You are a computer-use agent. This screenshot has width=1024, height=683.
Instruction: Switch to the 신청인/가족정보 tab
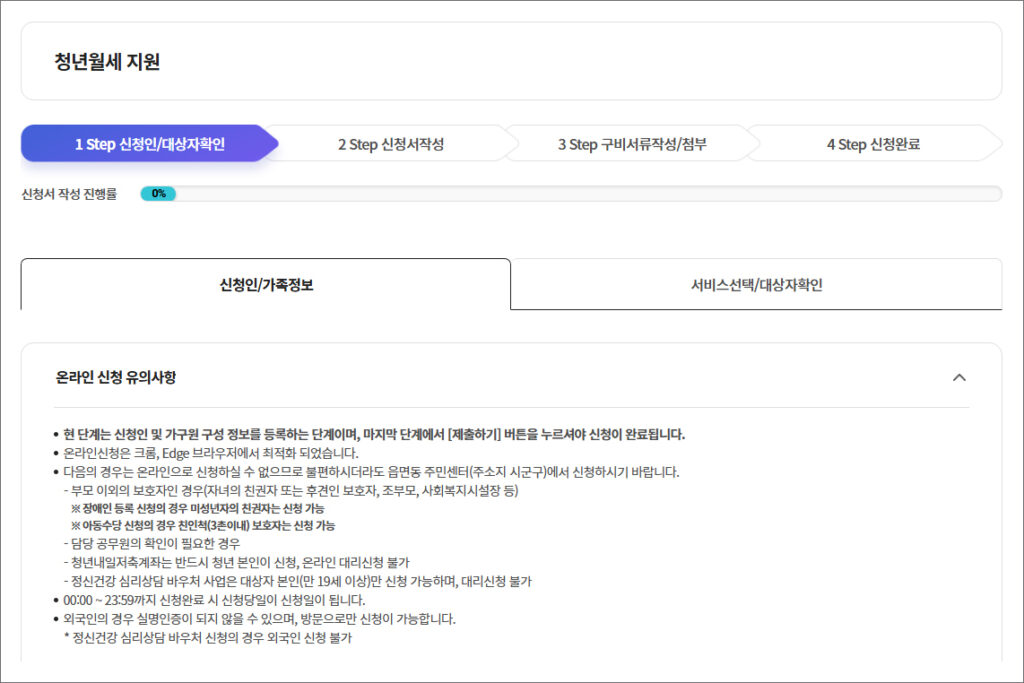click(266, 285)
